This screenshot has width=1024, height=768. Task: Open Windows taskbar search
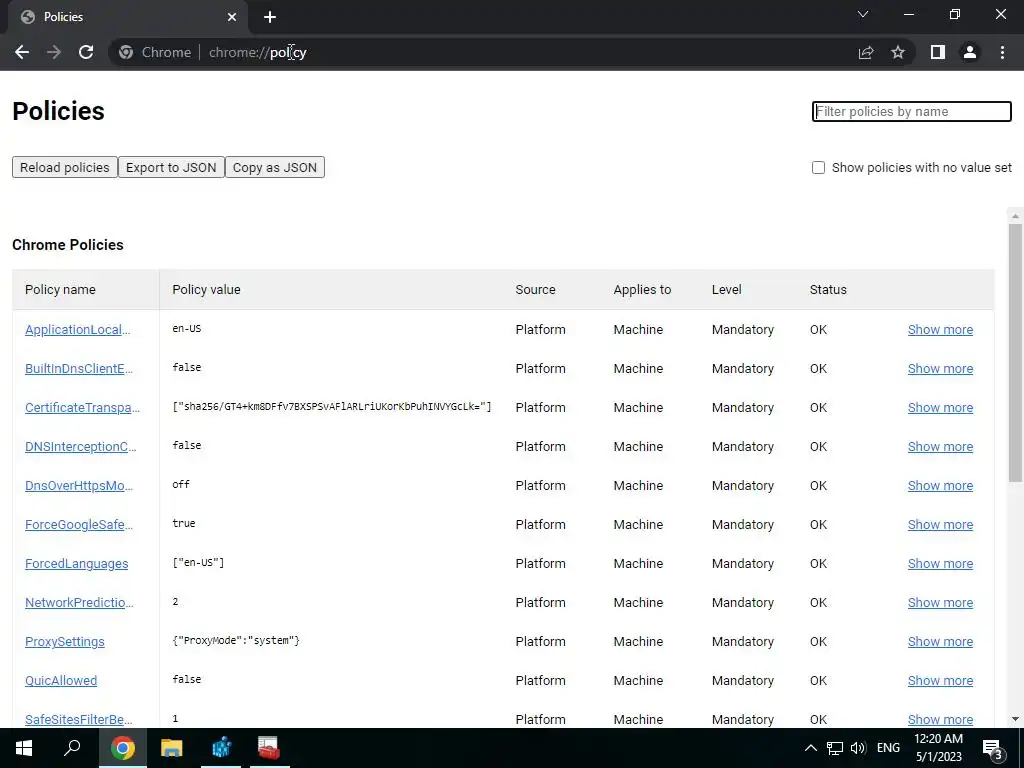coord(72,748)
